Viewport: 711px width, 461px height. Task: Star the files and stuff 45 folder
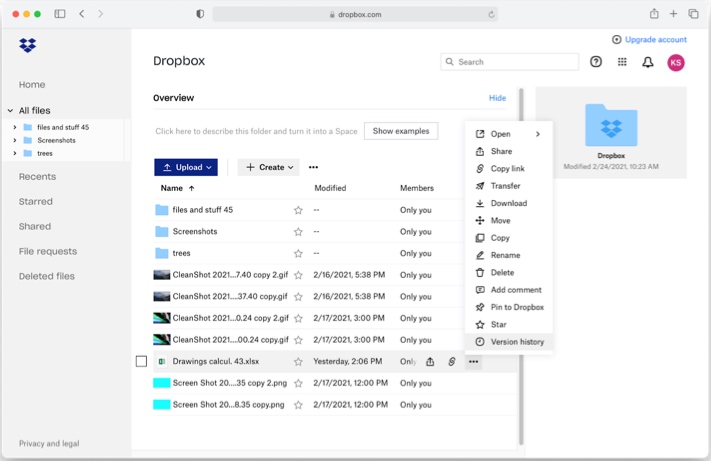point(298,210)
